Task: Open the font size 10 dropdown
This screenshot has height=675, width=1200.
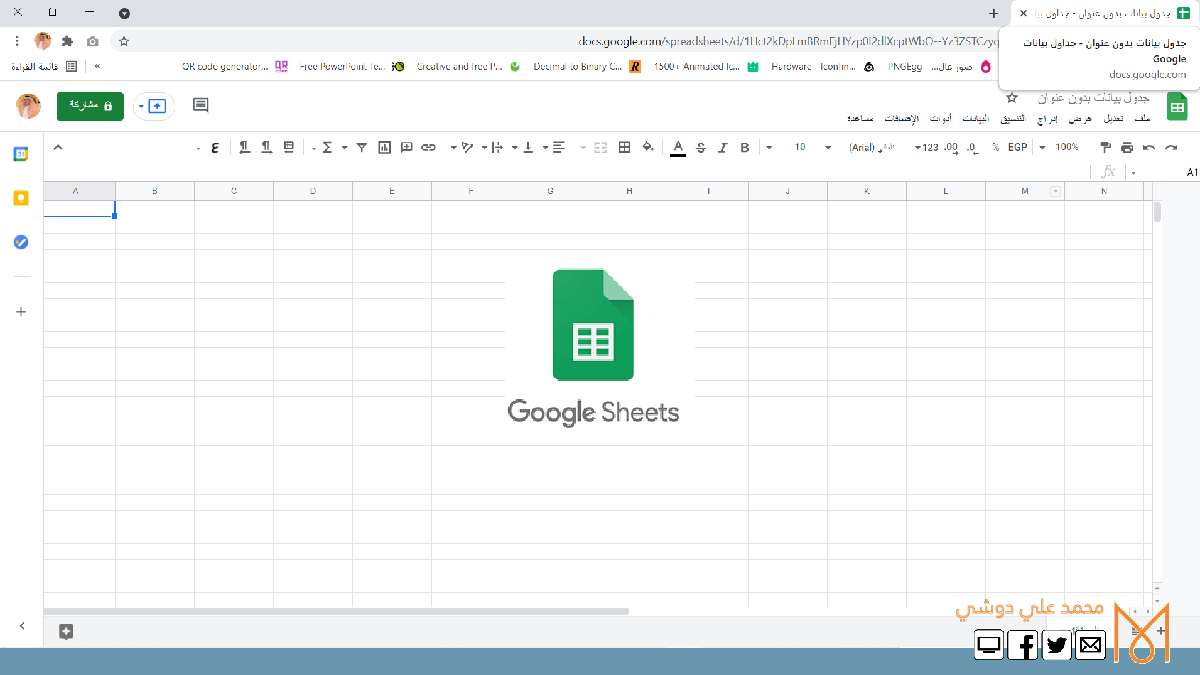Action: [x=812, y=148]
